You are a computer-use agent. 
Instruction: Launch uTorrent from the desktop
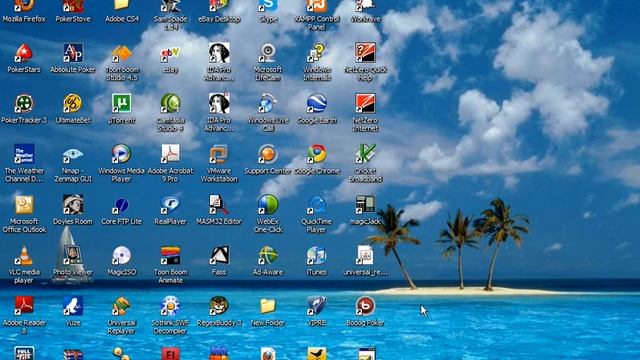pyautogui.click(x=122, y=104)
